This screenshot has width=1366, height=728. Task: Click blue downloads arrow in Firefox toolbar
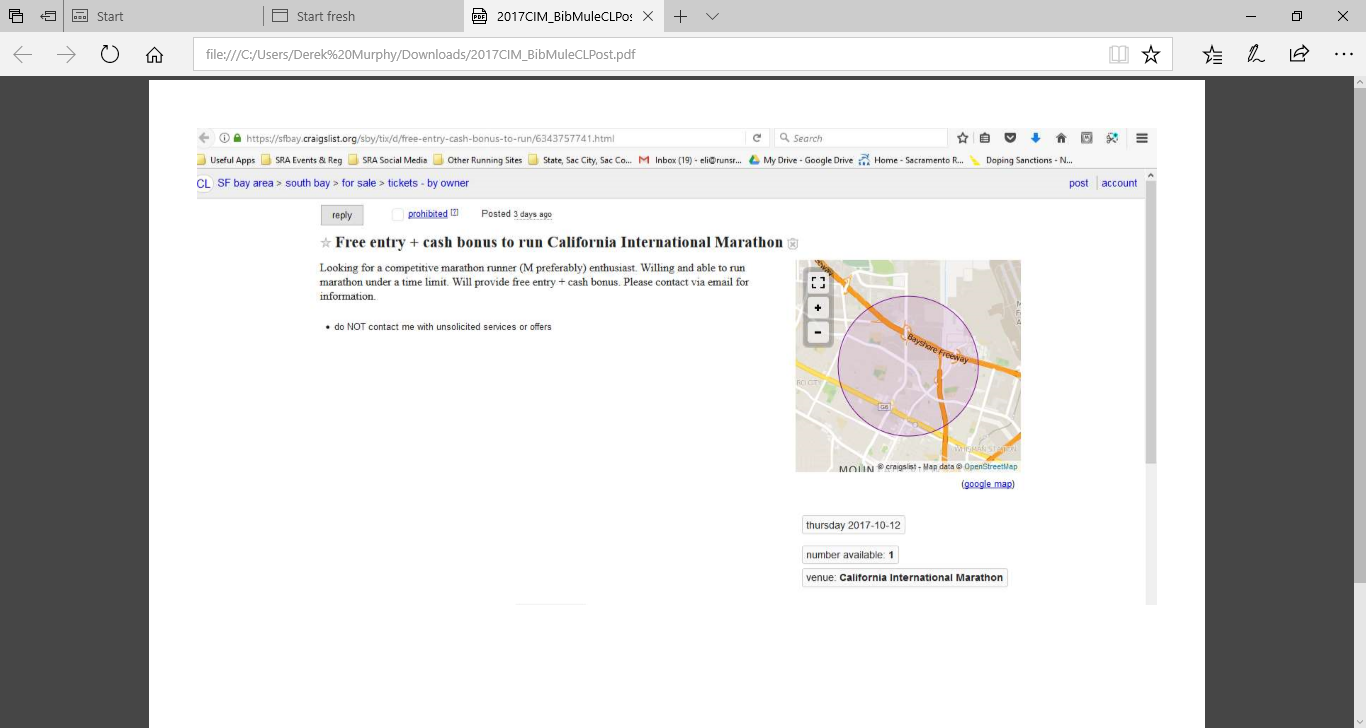pyautogui.click(x=1035, y=138)
